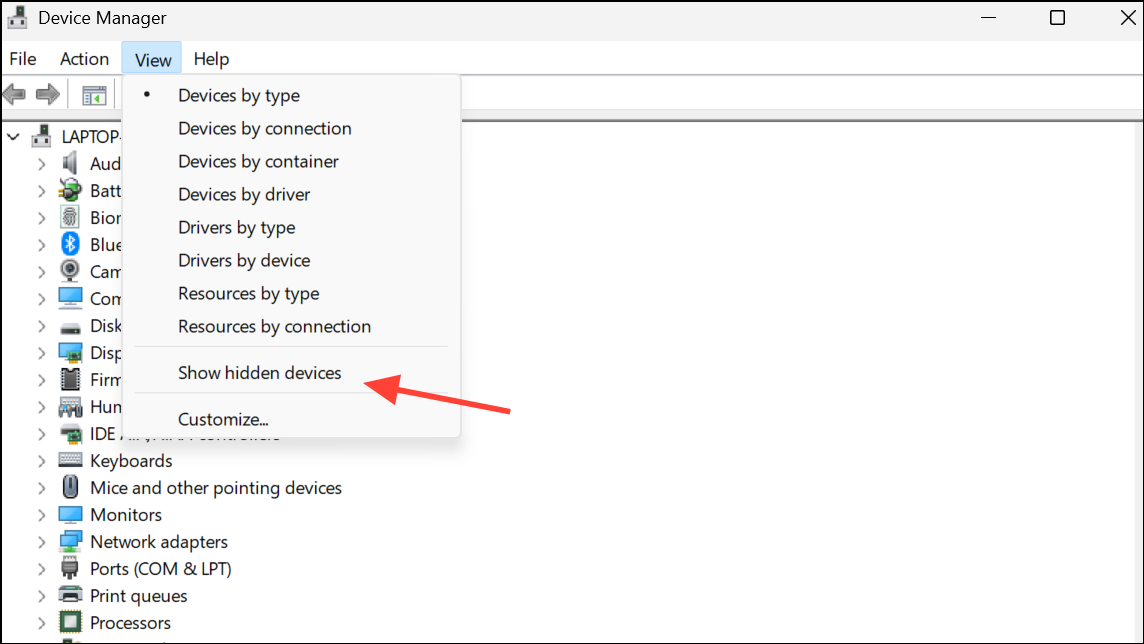Choose Customize... from the View menu
The height and width of the screenshot is (644, 1144).
(x=223, y=420)
